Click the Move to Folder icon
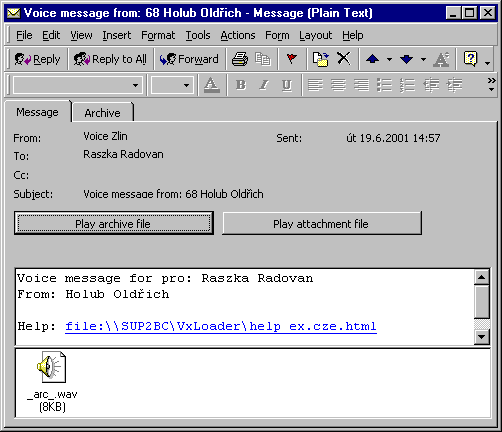 pos(320,59)
